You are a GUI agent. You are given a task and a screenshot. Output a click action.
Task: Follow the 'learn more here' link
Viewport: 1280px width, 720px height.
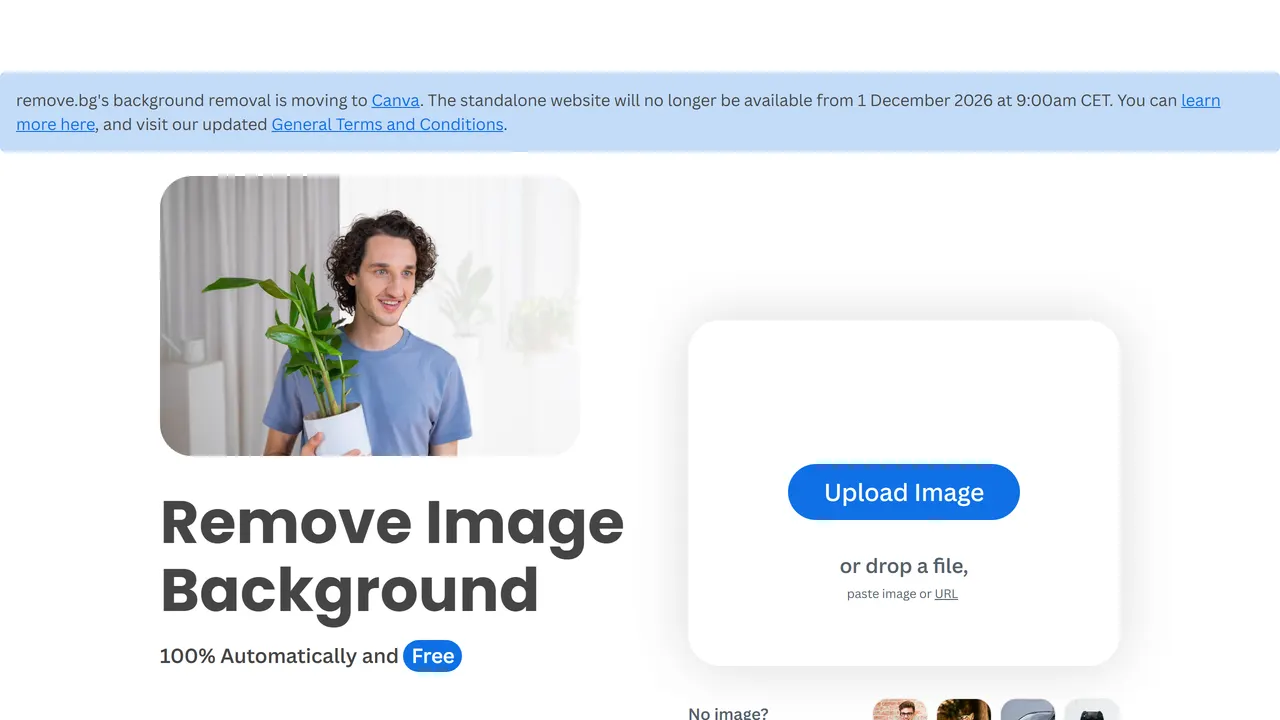1200,100
